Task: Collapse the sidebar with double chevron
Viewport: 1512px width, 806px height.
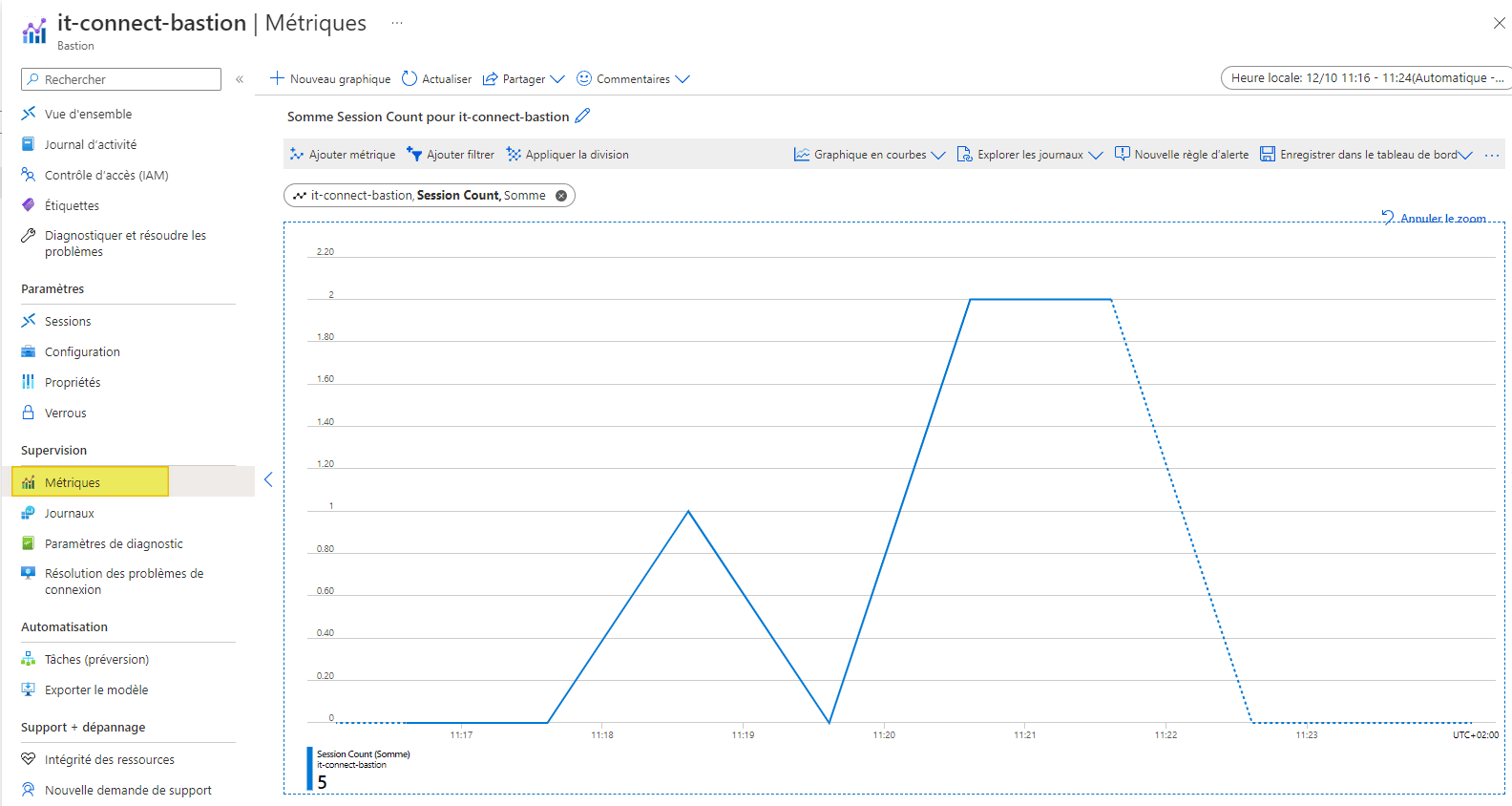Action: click(240, 79)
